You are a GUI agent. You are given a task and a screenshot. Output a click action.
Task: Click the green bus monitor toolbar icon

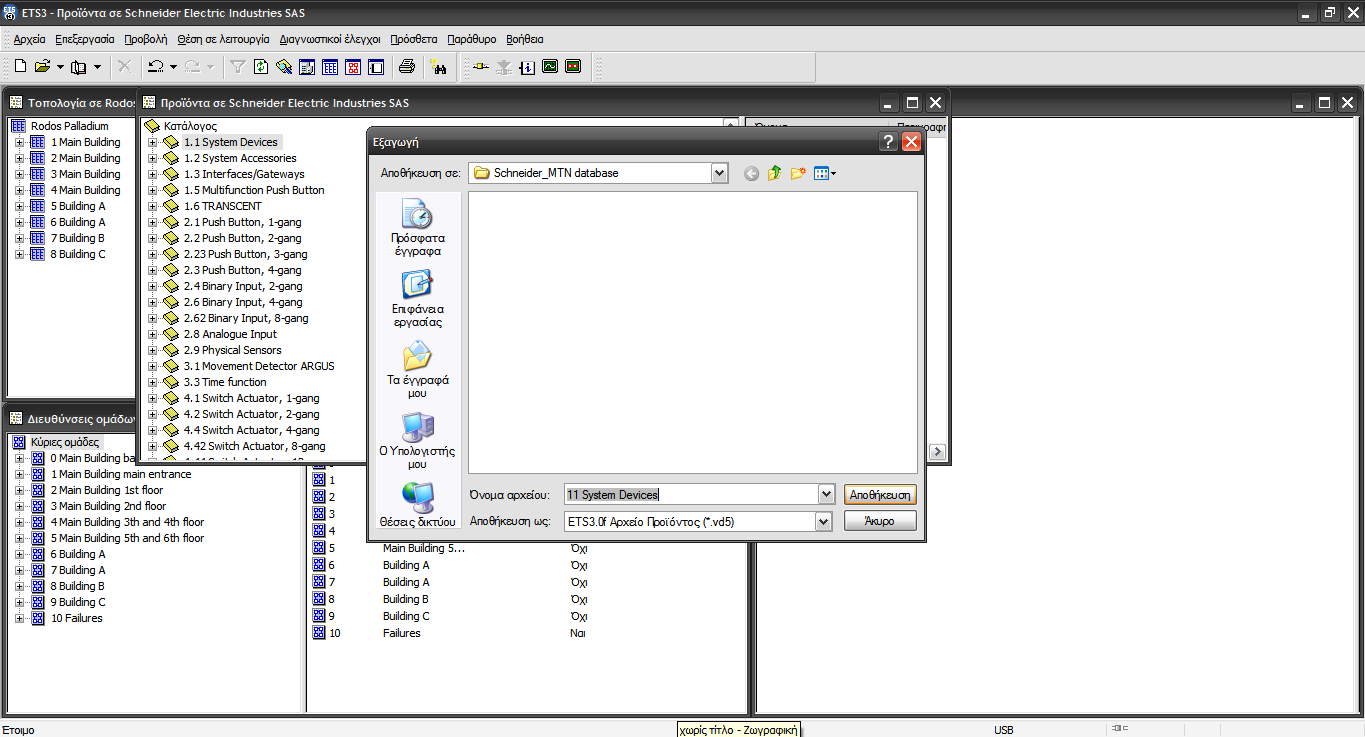[x=550, y=67]
